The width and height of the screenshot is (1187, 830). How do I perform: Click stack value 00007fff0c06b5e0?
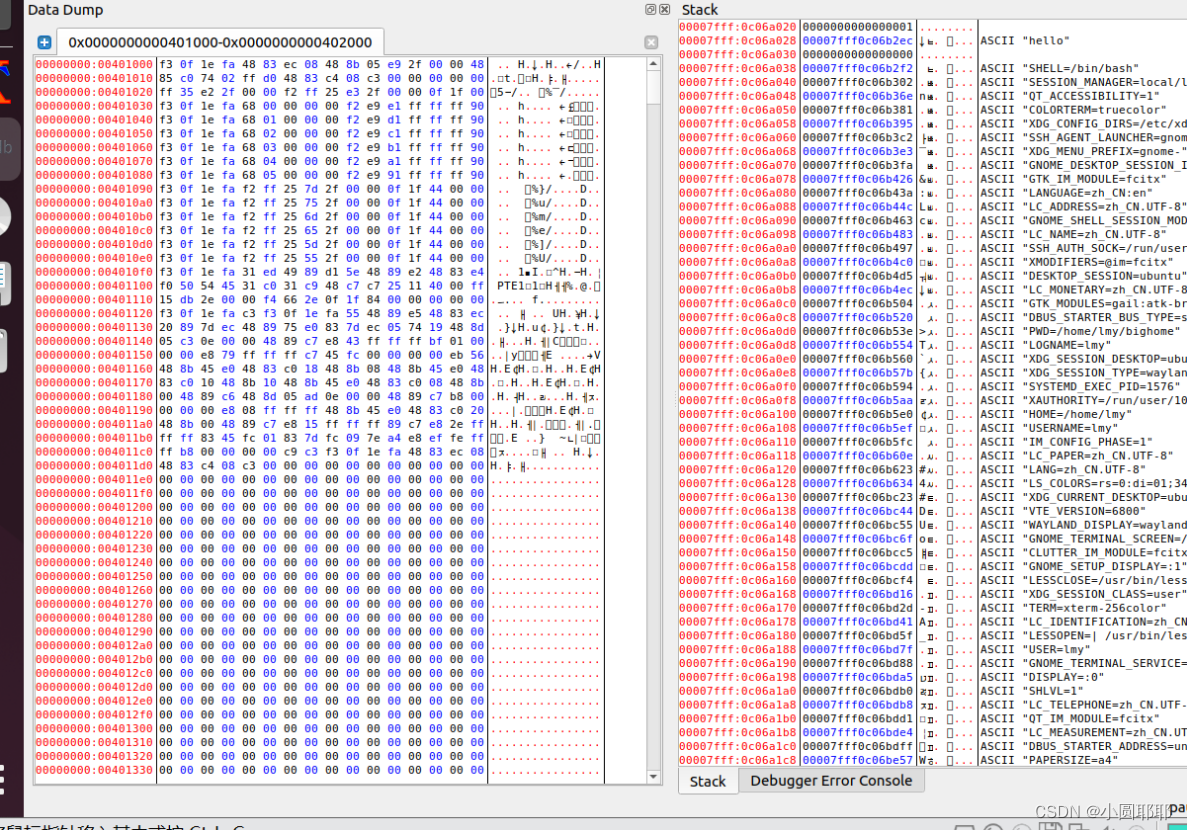tap(858, 414)
